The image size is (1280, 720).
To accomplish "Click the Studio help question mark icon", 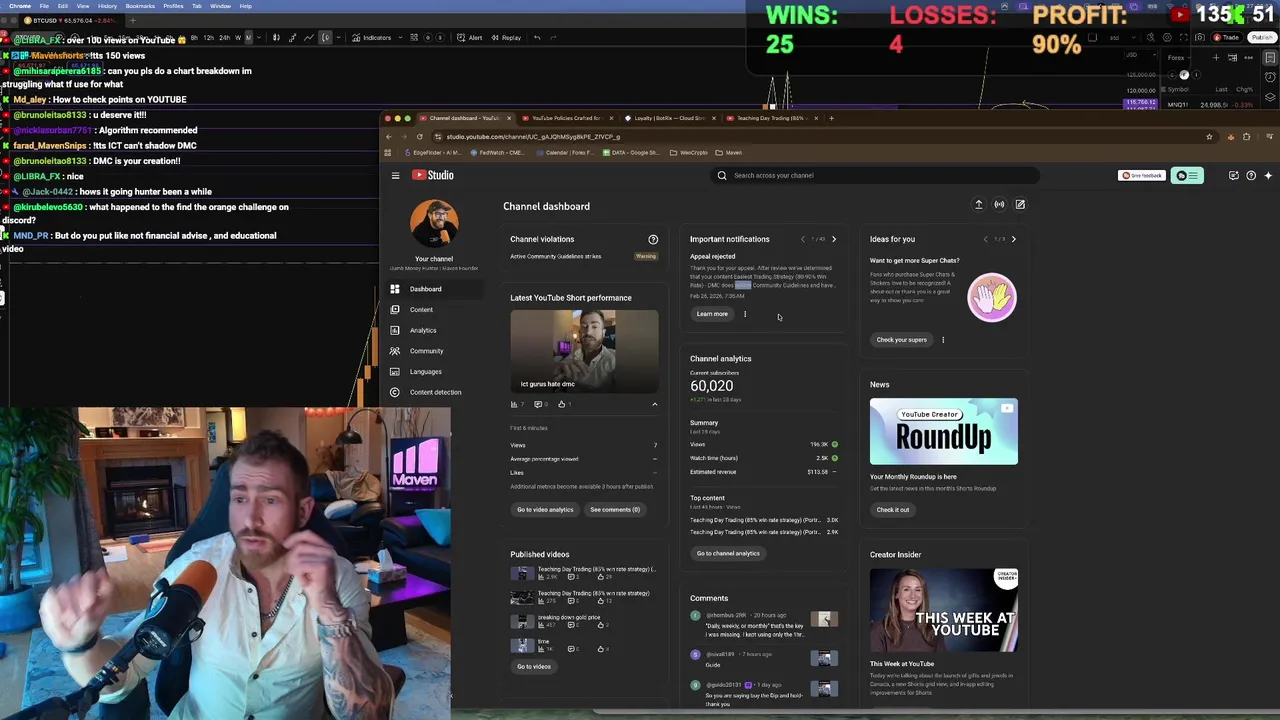I will (x=1251, y=175).
